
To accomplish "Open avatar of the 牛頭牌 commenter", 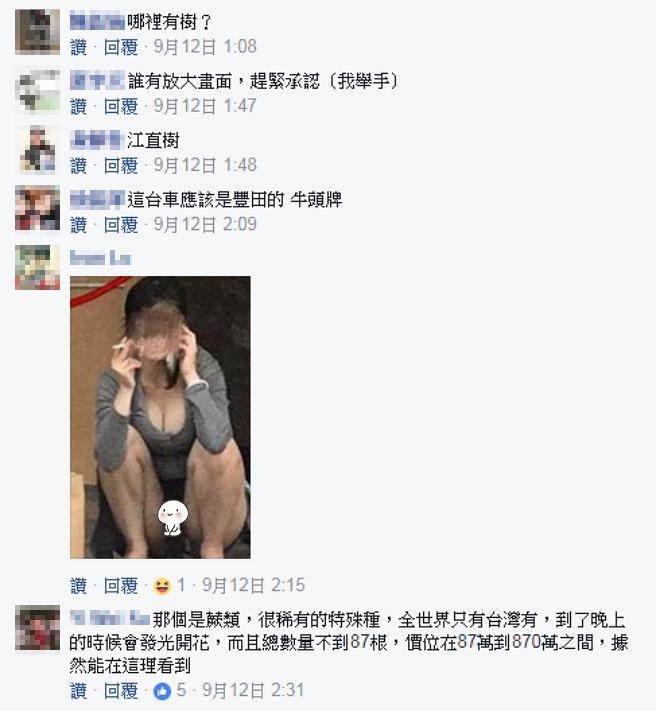I will (38, 208).
